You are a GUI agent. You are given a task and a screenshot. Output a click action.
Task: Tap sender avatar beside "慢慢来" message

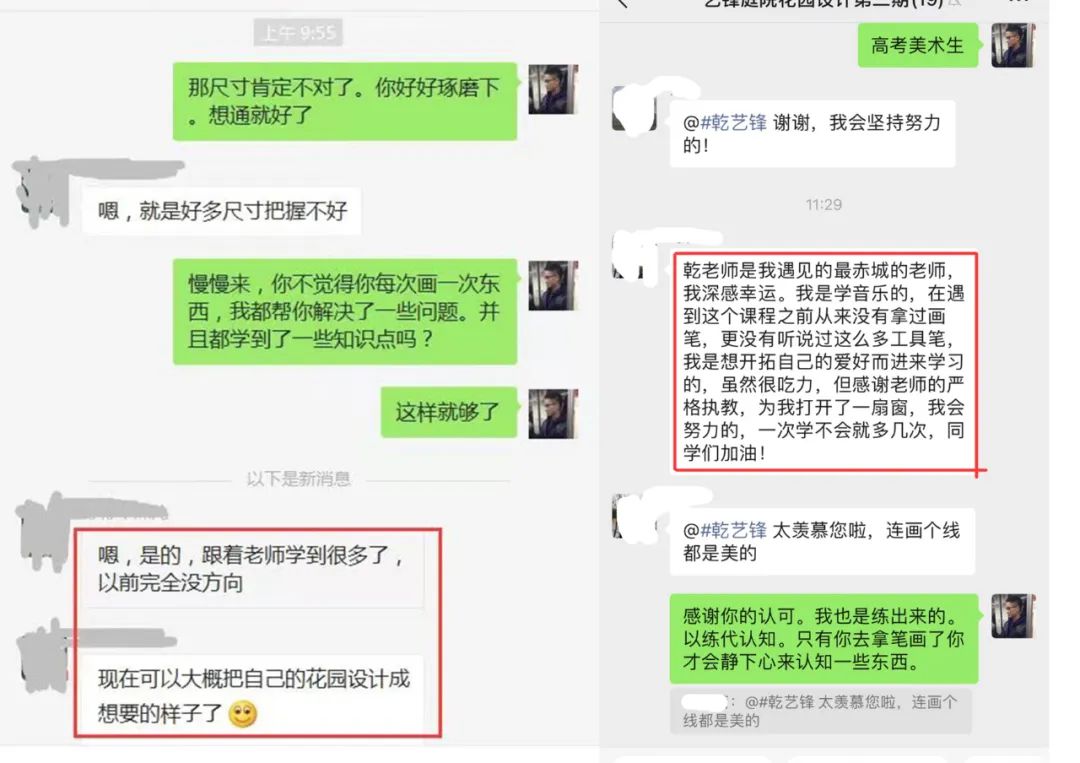point(553,285)
